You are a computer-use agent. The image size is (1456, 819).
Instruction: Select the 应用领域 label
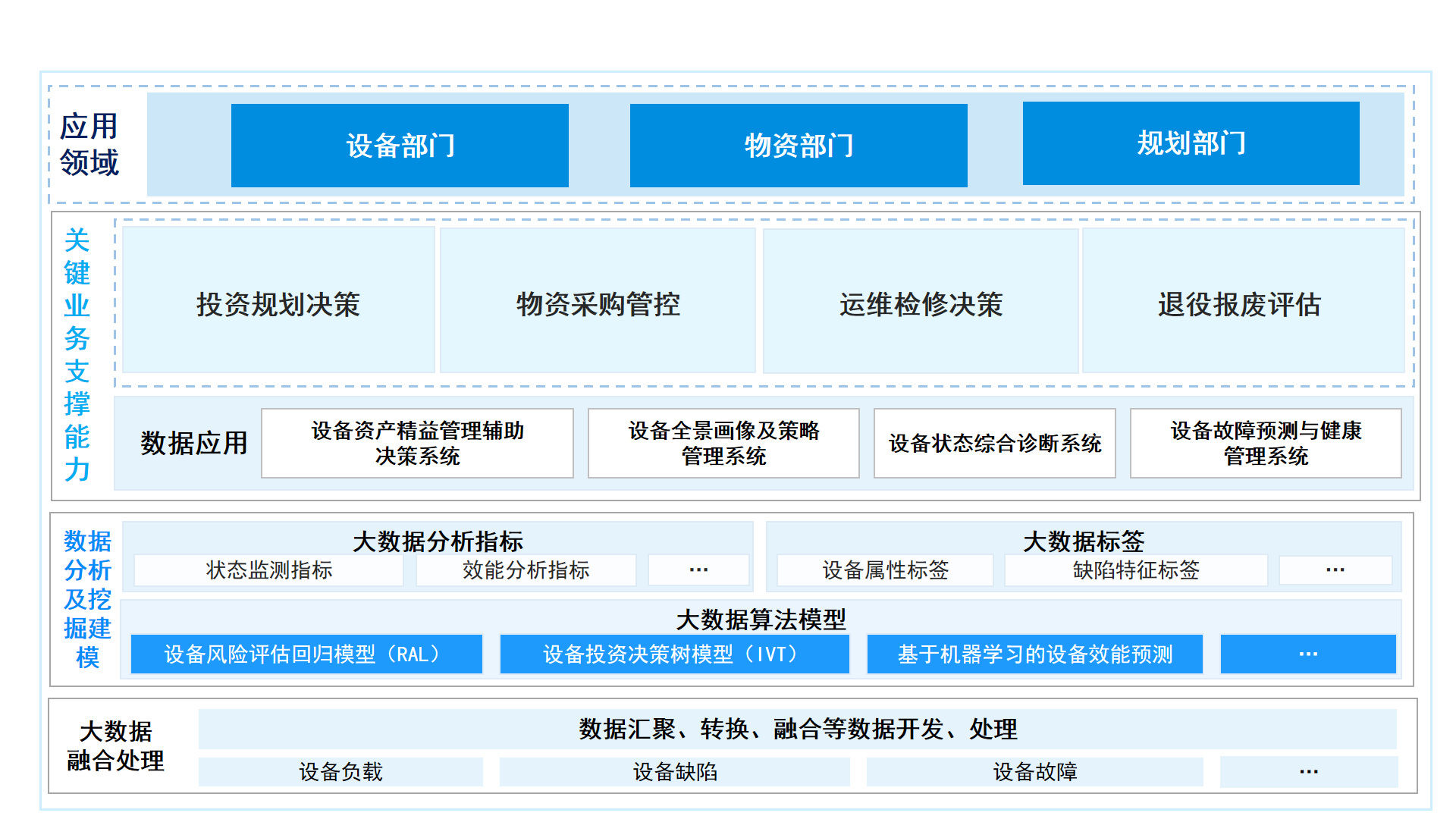coord(89,144)
